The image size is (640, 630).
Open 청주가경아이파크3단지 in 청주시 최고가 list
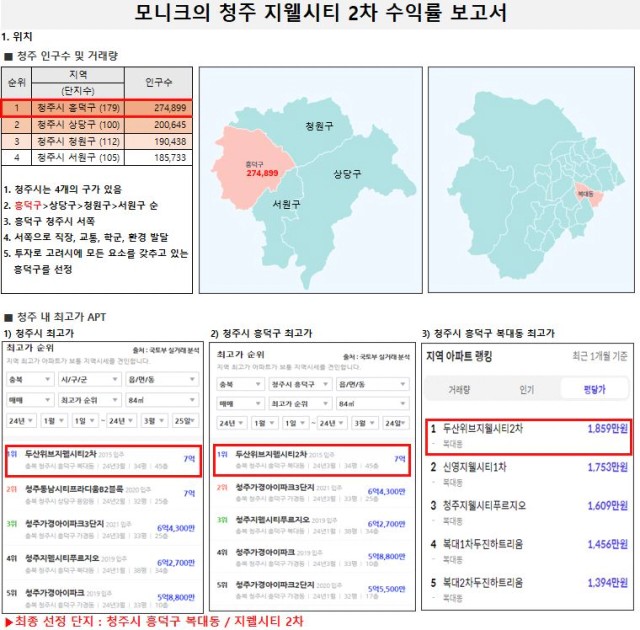102,529
